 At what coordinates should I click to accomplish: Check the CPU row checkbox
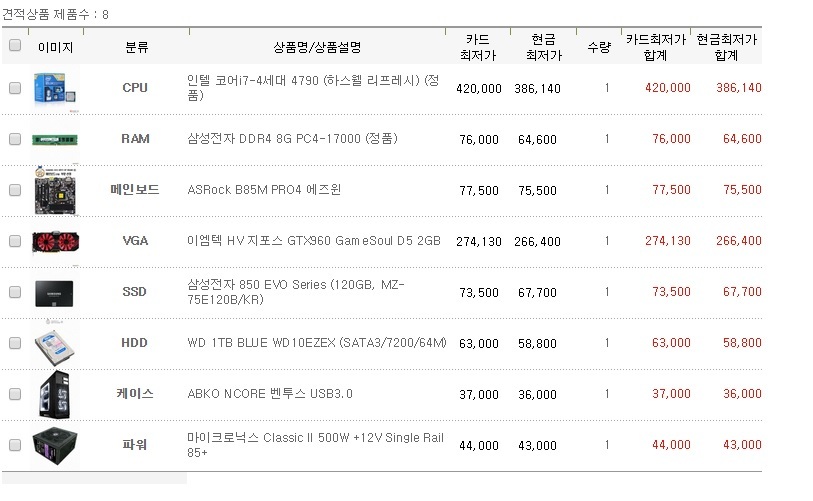coord(15,88)
